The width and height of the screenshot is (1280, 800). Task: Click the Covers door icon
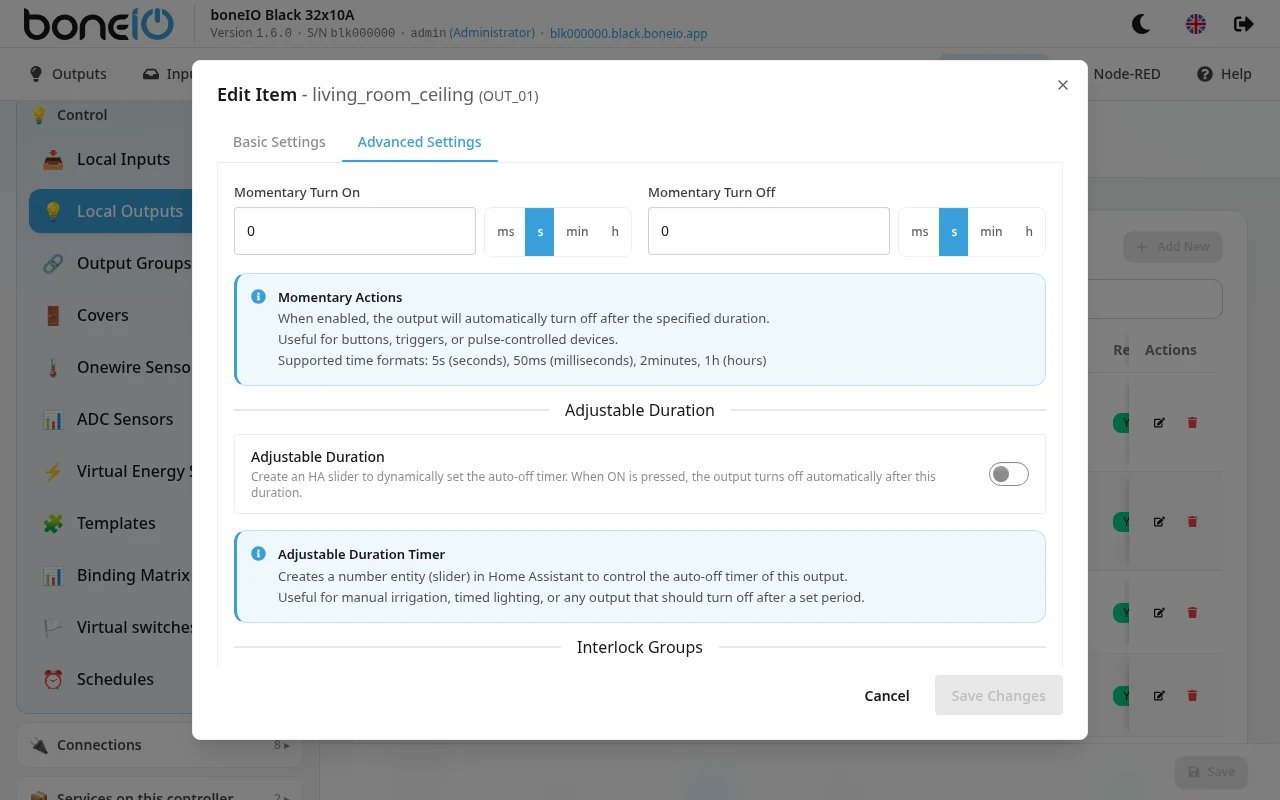coord(53,315)
